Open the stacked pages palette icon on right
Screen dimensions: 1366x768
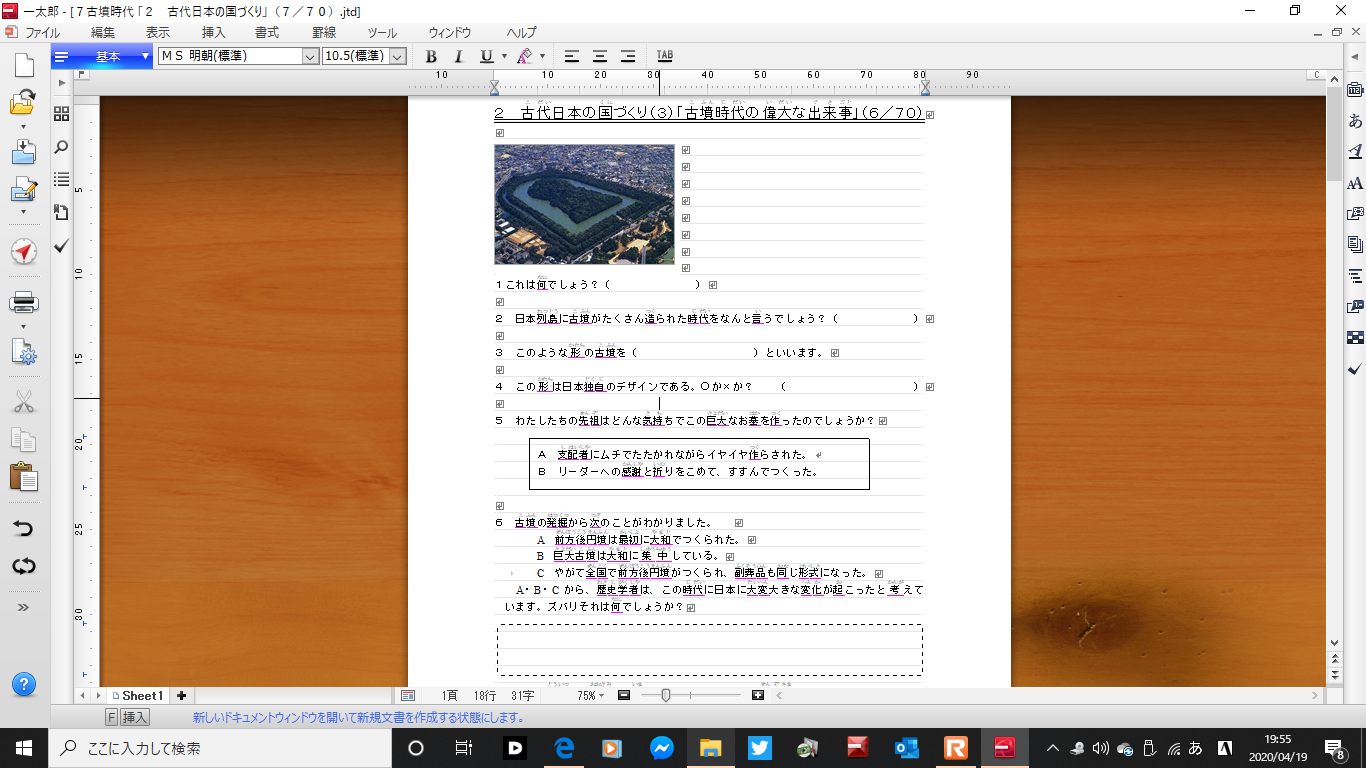pyautogui.click(x=1355, y=244)
